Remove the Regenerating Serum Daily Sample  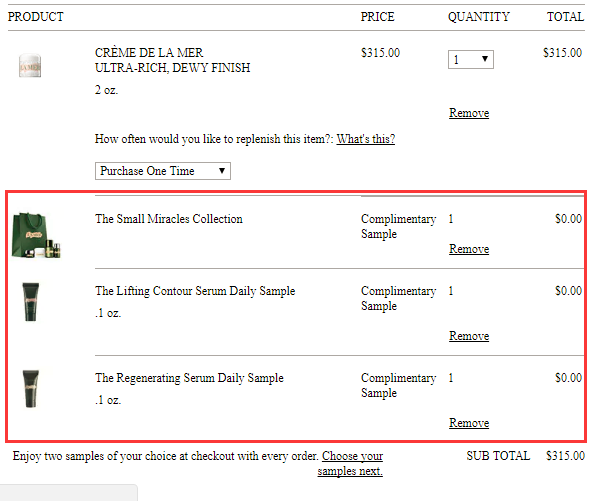[469, 423]
